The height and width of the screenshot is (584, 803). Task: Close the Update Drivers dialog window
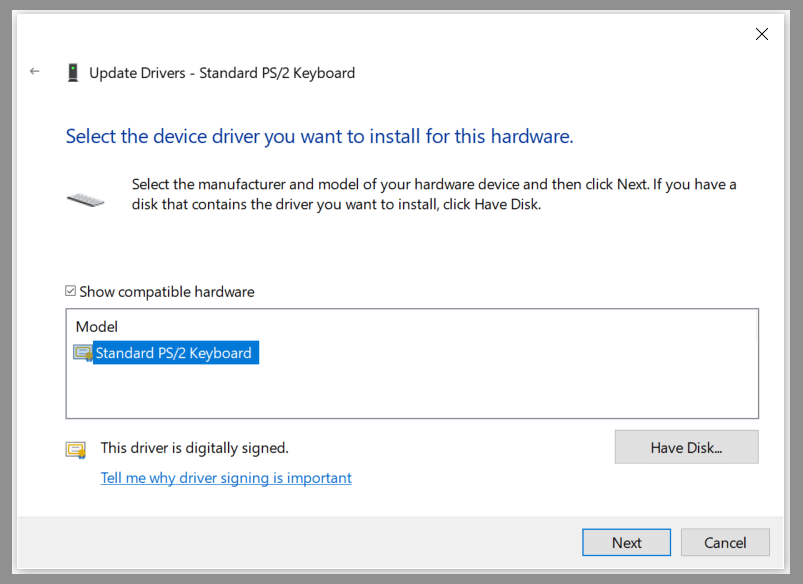[x=762, y=34]
